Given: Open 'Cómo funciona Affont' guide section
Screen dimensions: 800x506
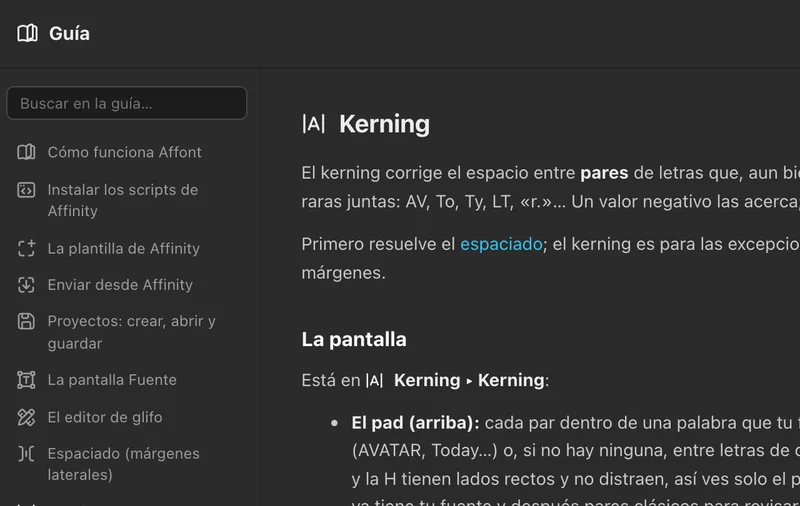Looking at the screenshot, I should [x=124, y=152].
